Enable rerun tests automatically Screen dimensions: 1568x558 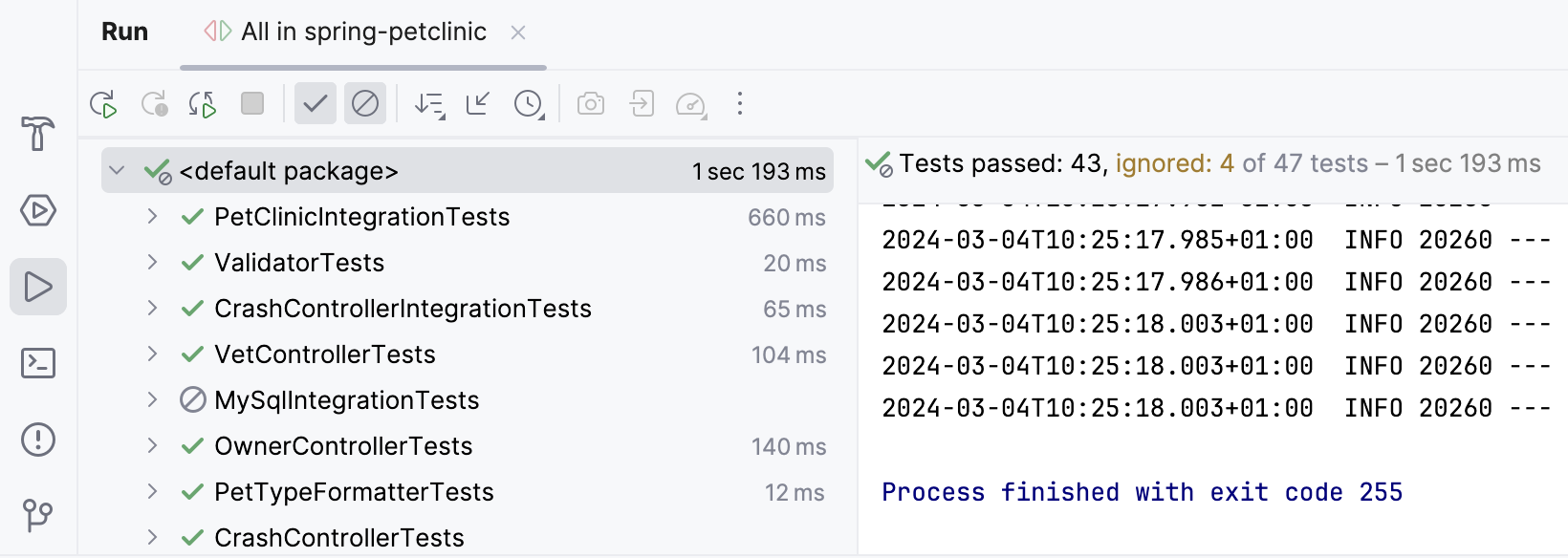click(x=202, y=104)
